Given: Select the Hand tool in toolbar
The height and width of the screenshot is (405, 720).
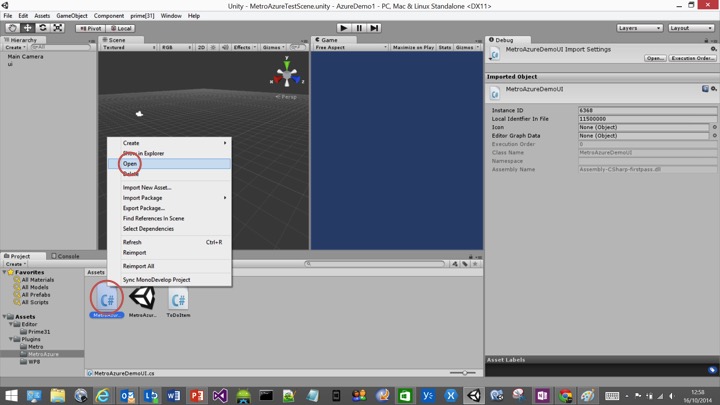Looking at the screenshot, I should tap(12, 28).
